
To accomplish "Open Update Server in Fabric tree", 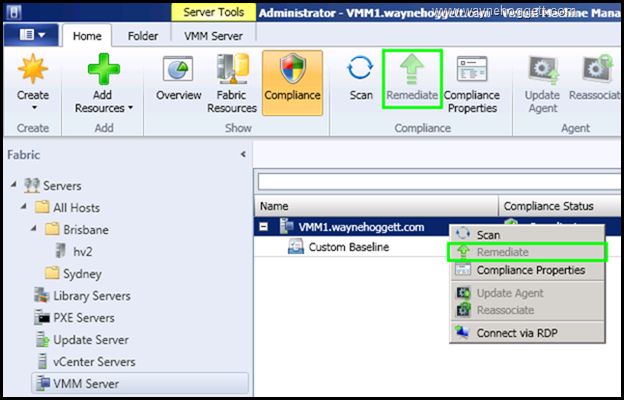I will (83, 340).
